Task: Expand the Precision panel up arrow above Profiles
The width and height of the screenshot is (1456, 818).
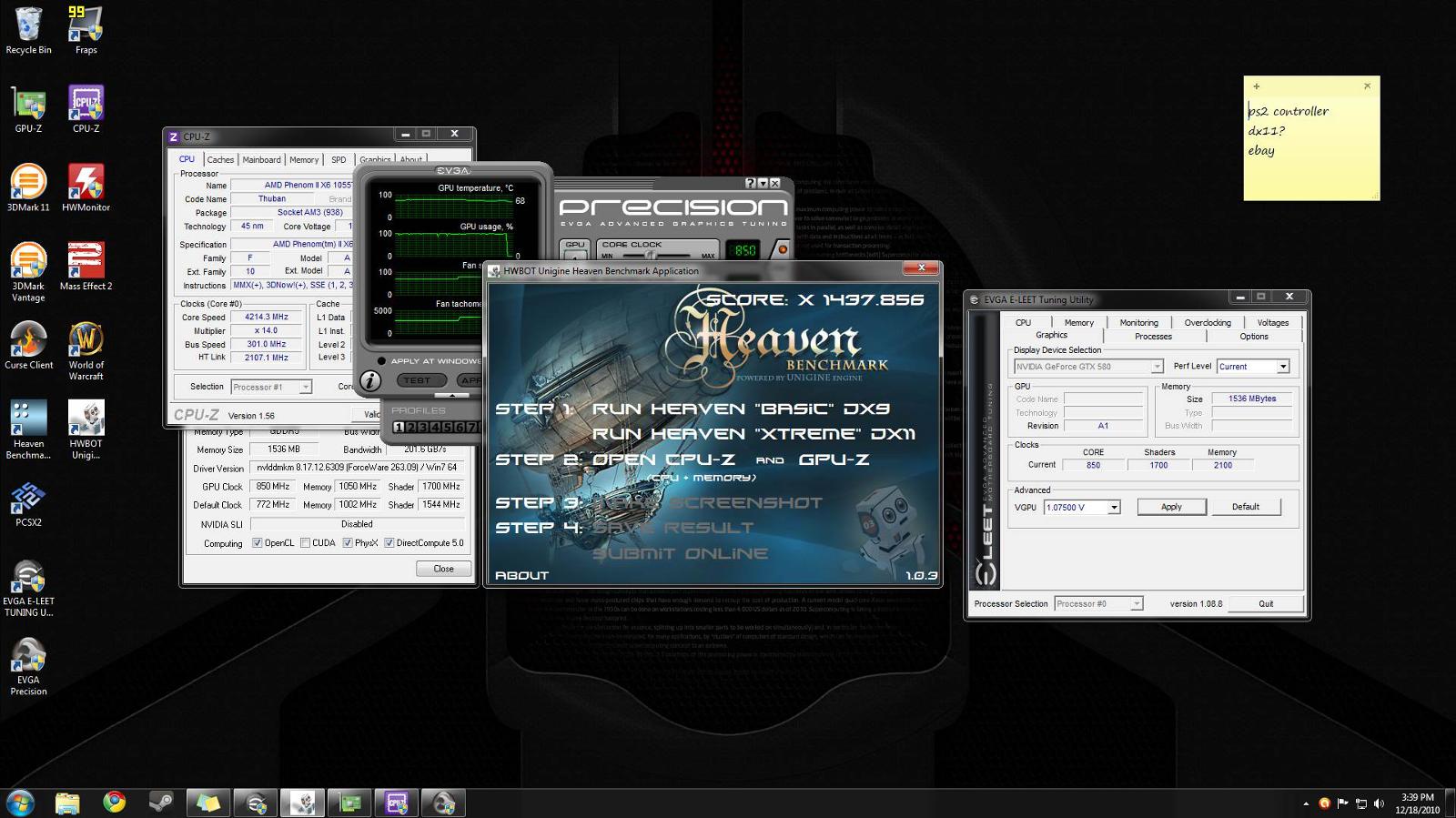Action: click(452, 397)
